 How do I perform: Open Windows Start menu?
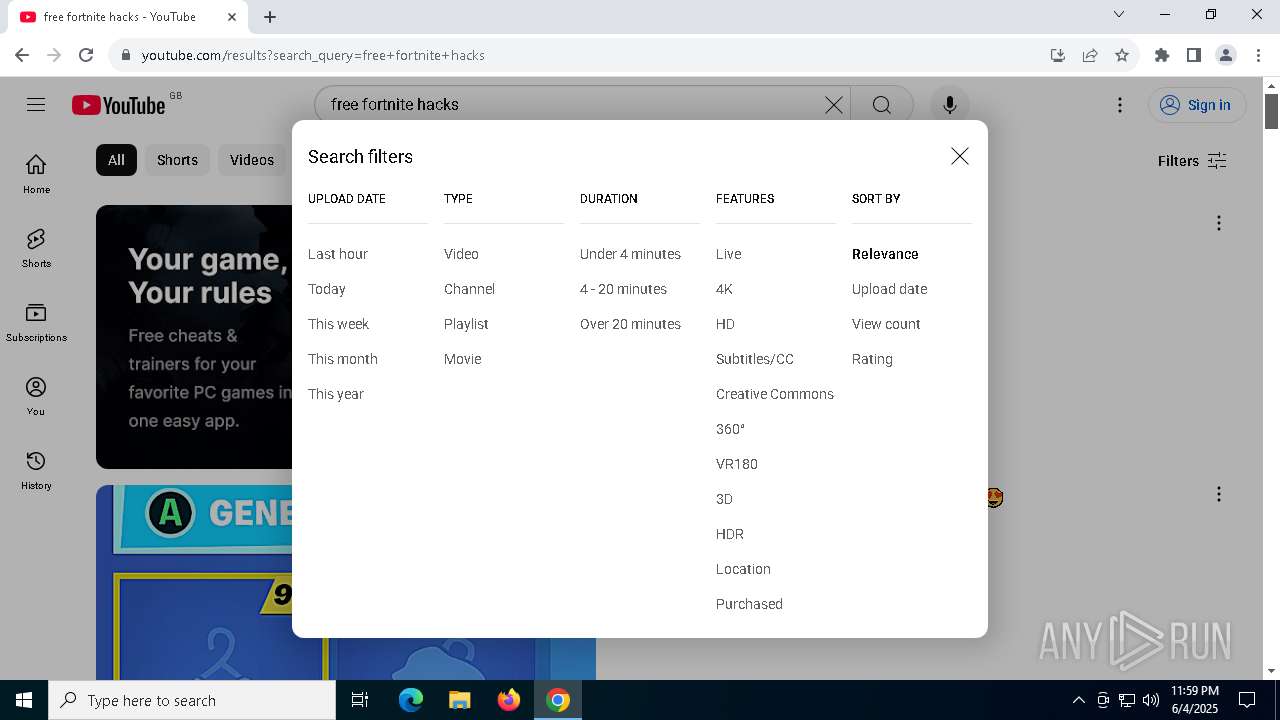pyautogui.click(x=24, y=700)
